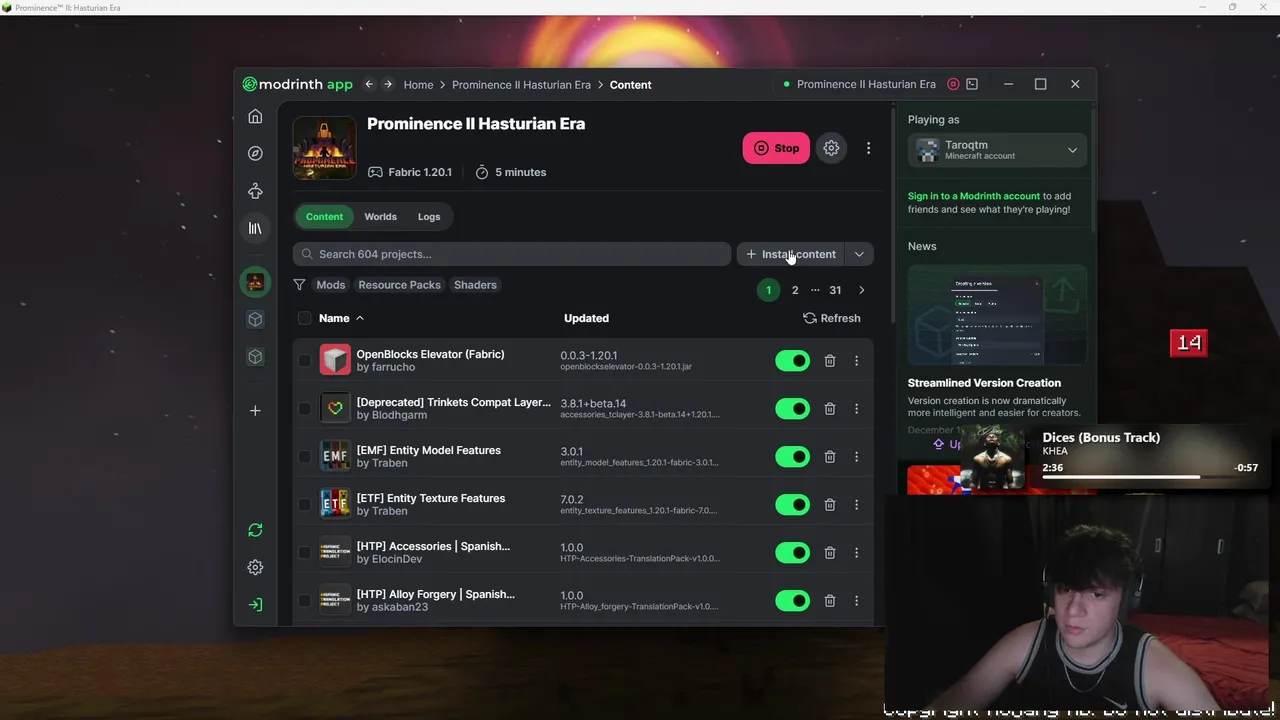Image resolution: width=1280 pixels, height=720 pixels.
Task: Switch to the Content tab
Action: (x=324, y=217)
